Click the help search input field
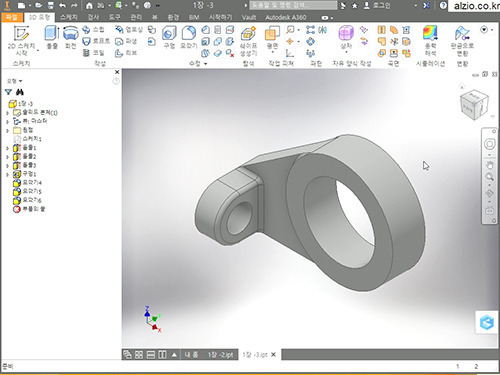500x375 pixels. tap(293, 5)
